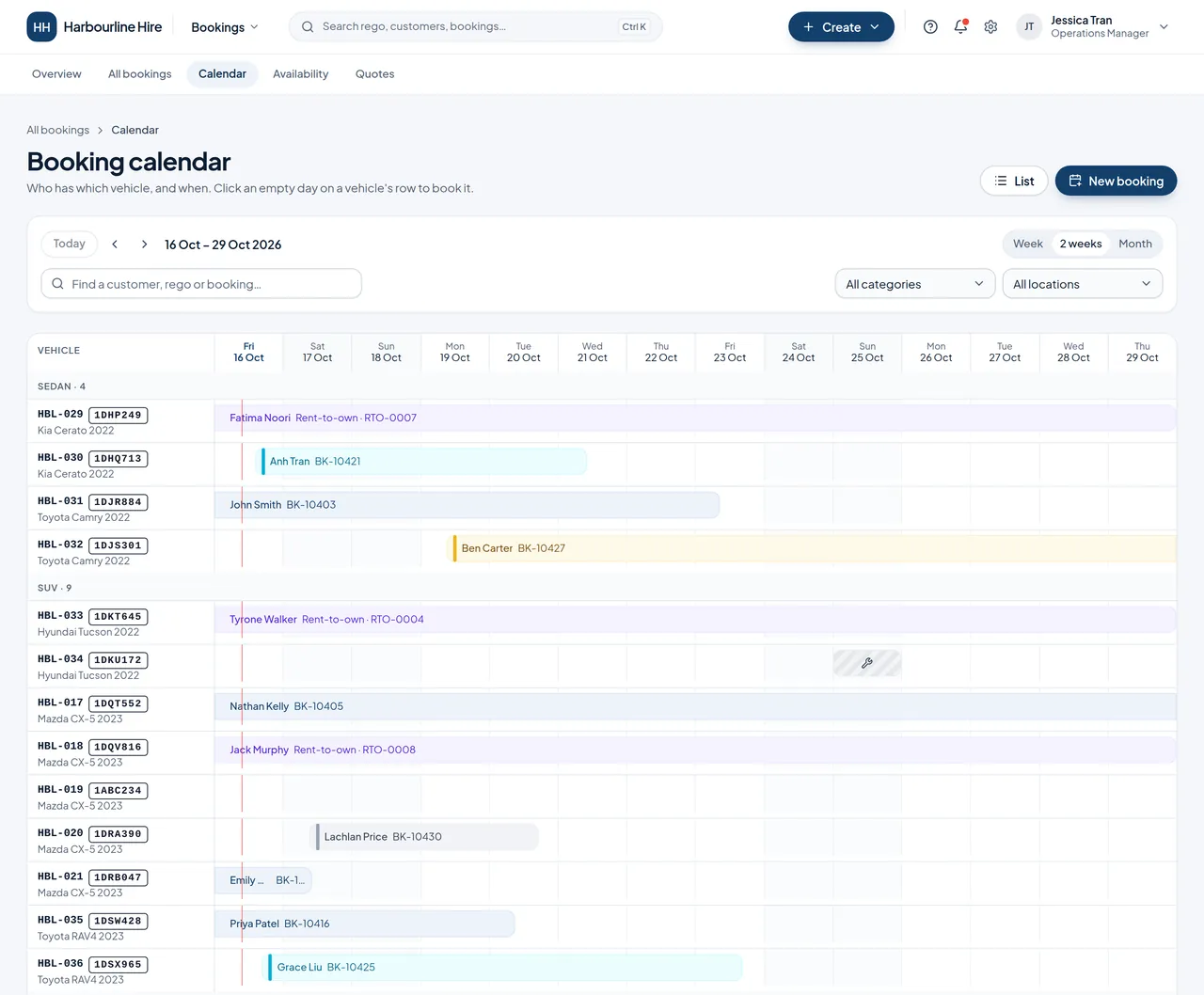Switch to List view button

pos(1014,181)
